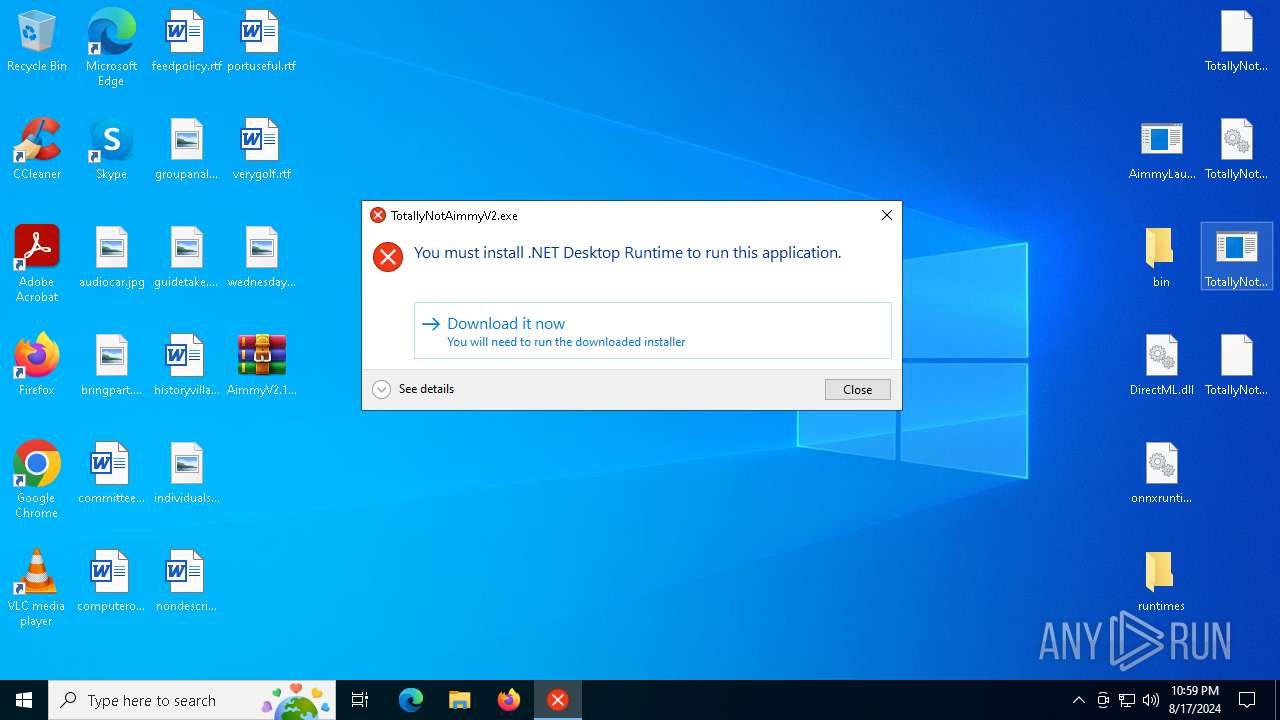This screenshot has width=1280, height=720.
Task: Select the nondescri... Word document icon
Action: 186,582
